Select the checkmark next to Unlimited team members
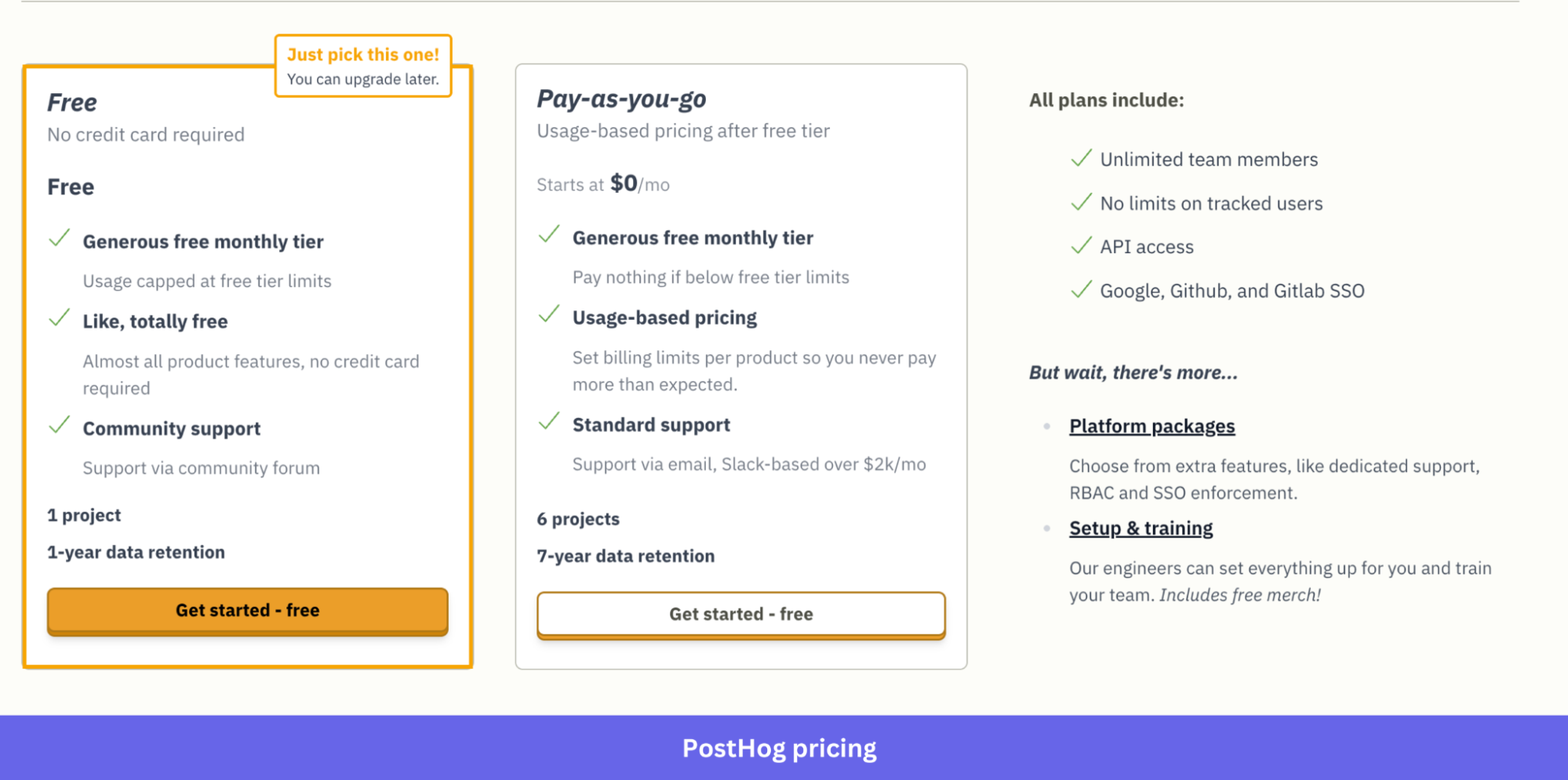Image resolution: width=1568 pixels, height=780 pixels. (1082, 158)
